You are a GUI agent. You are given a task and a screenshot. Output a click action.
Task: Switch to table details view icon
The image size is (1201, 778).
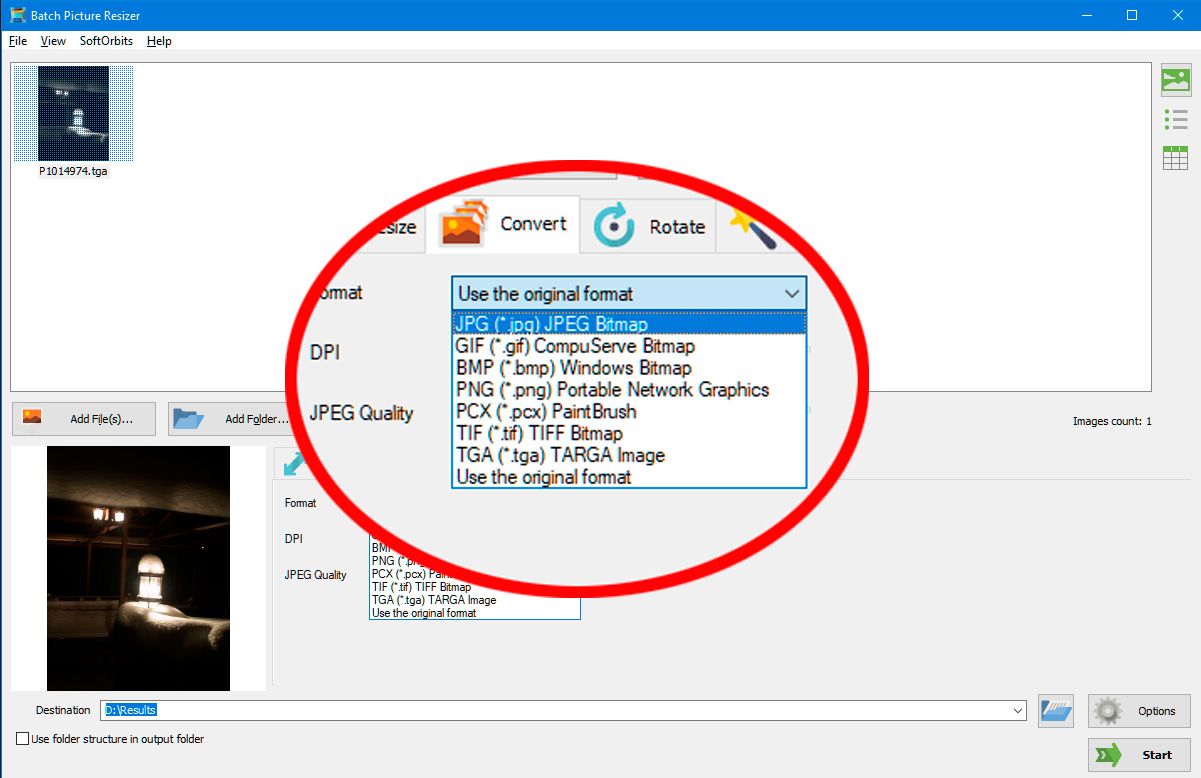tap(1175, 158)
